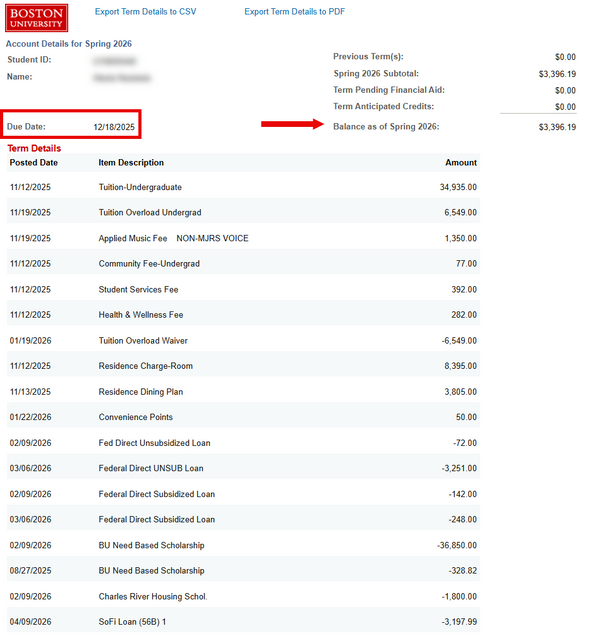590x636 pixels.
Task: Click the amount -3,197.99
Action: click(x=459, y=621)
